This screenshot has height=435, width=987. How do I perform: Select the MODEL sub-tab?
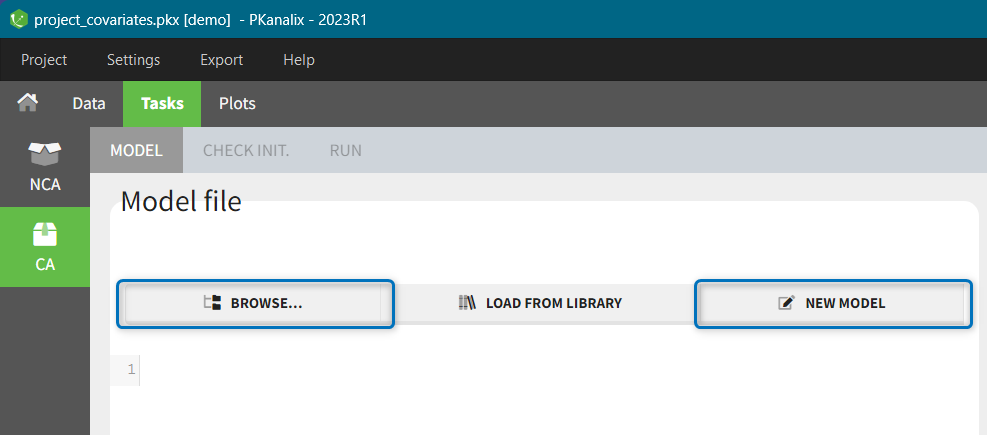136,151
